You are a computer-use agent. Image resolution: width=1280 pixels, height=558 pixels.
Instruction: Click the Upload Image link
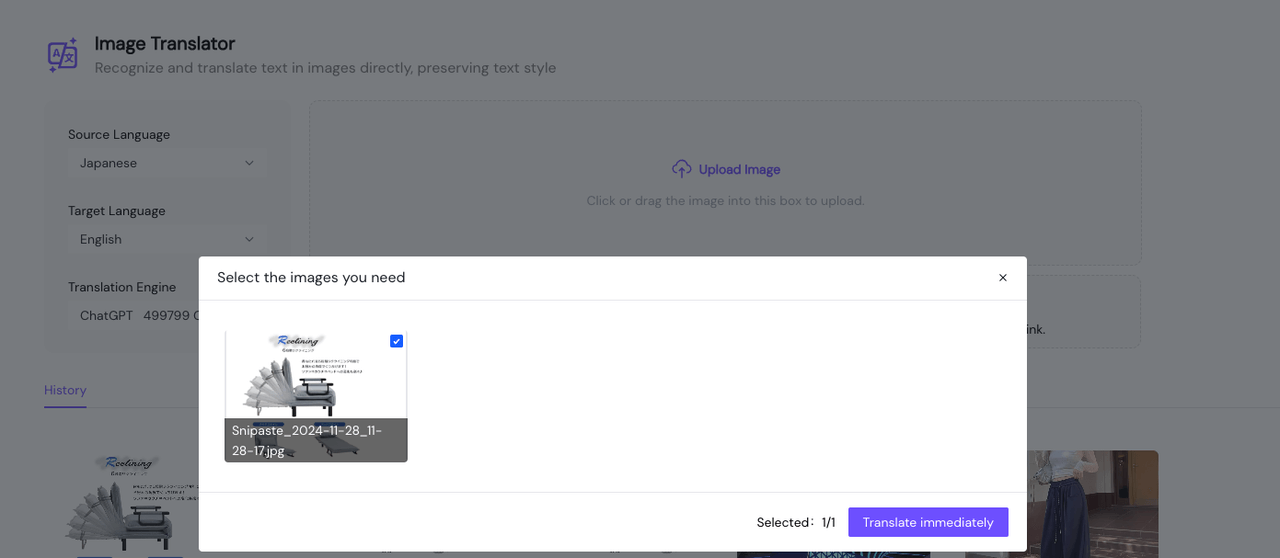(x=739, y=169)
